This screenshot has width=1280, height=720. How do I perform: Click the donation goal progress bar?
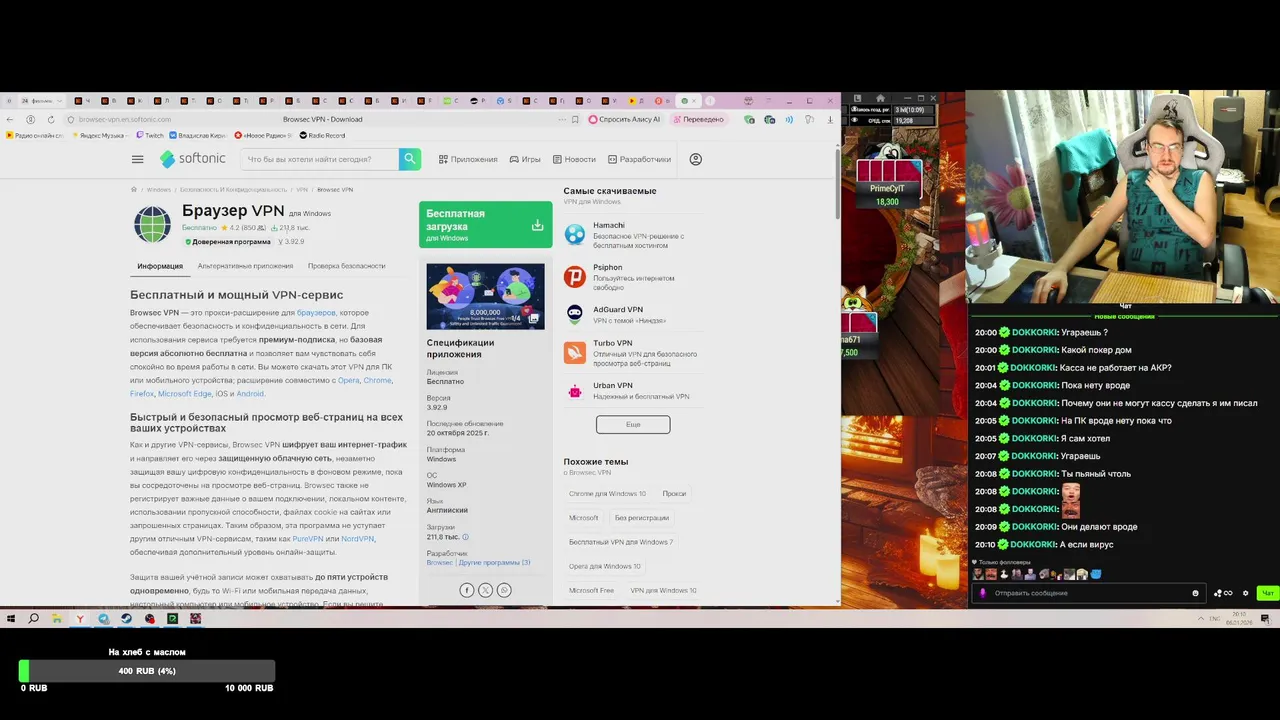coord(147,671)
